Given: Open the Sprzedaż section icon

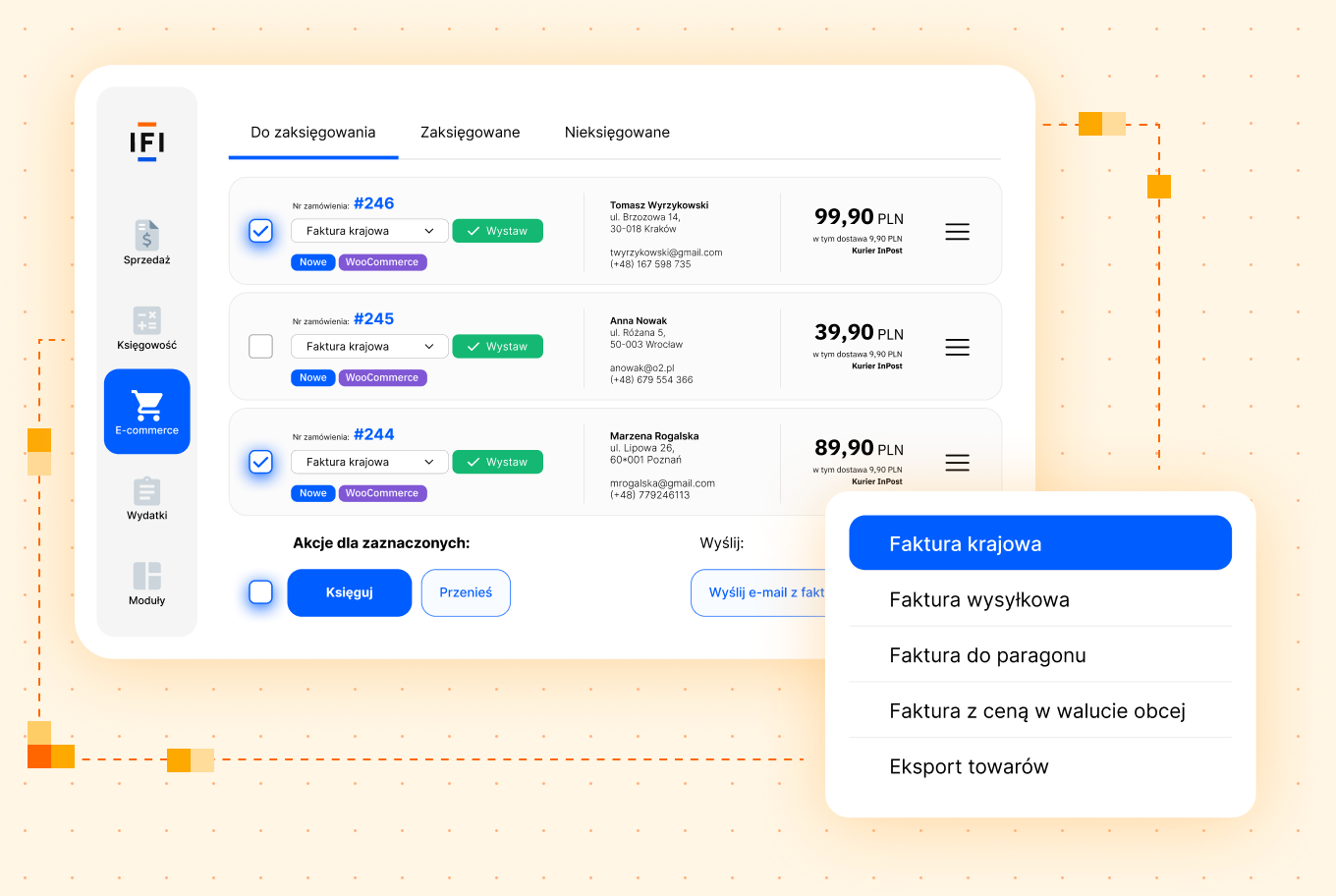Looking at the screenshot, I should pyautogui.click(x=146, y=235).
